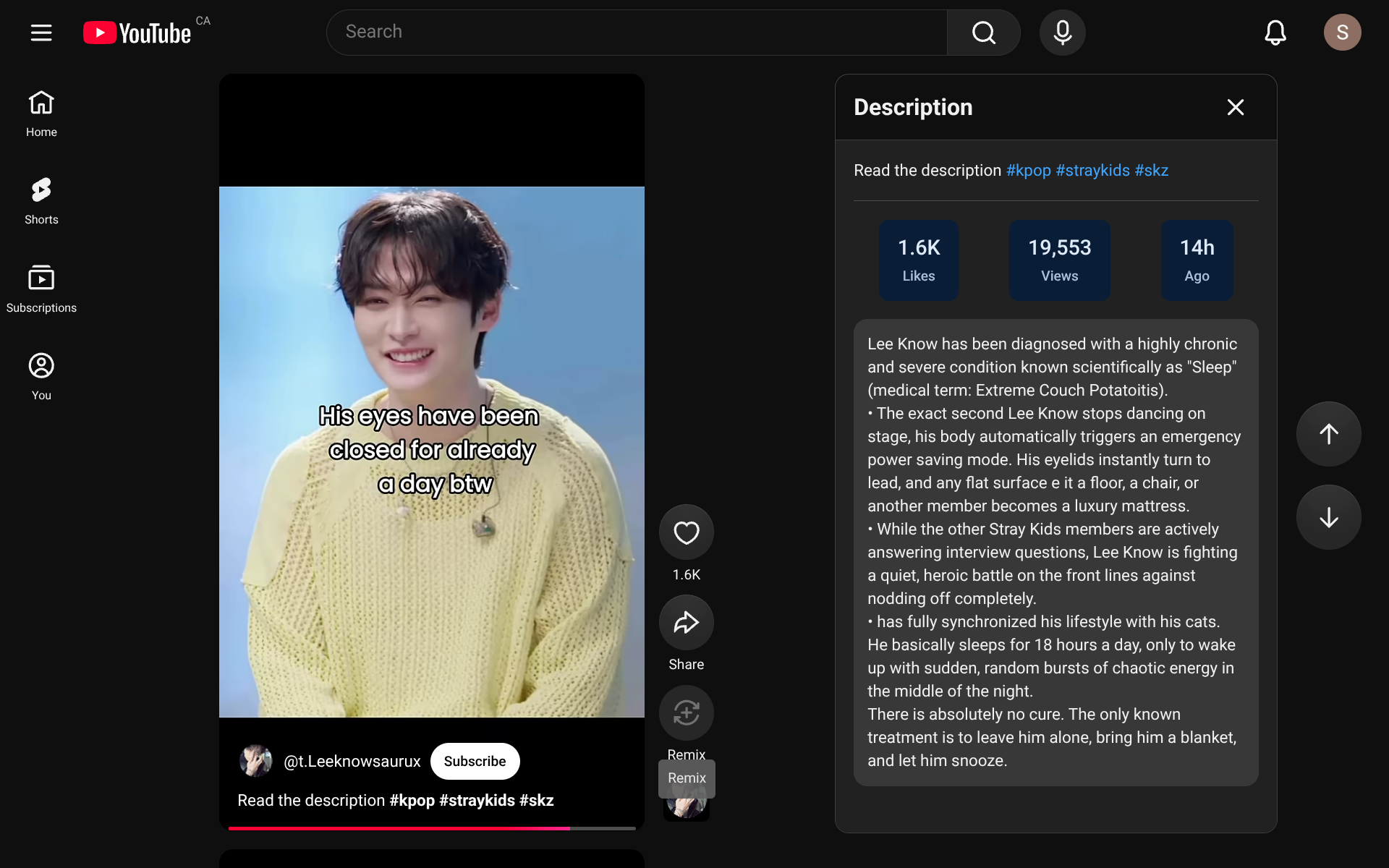Go to next Short with down arrow
This screenshot has width=1389, height=868.
[1328, 517]
